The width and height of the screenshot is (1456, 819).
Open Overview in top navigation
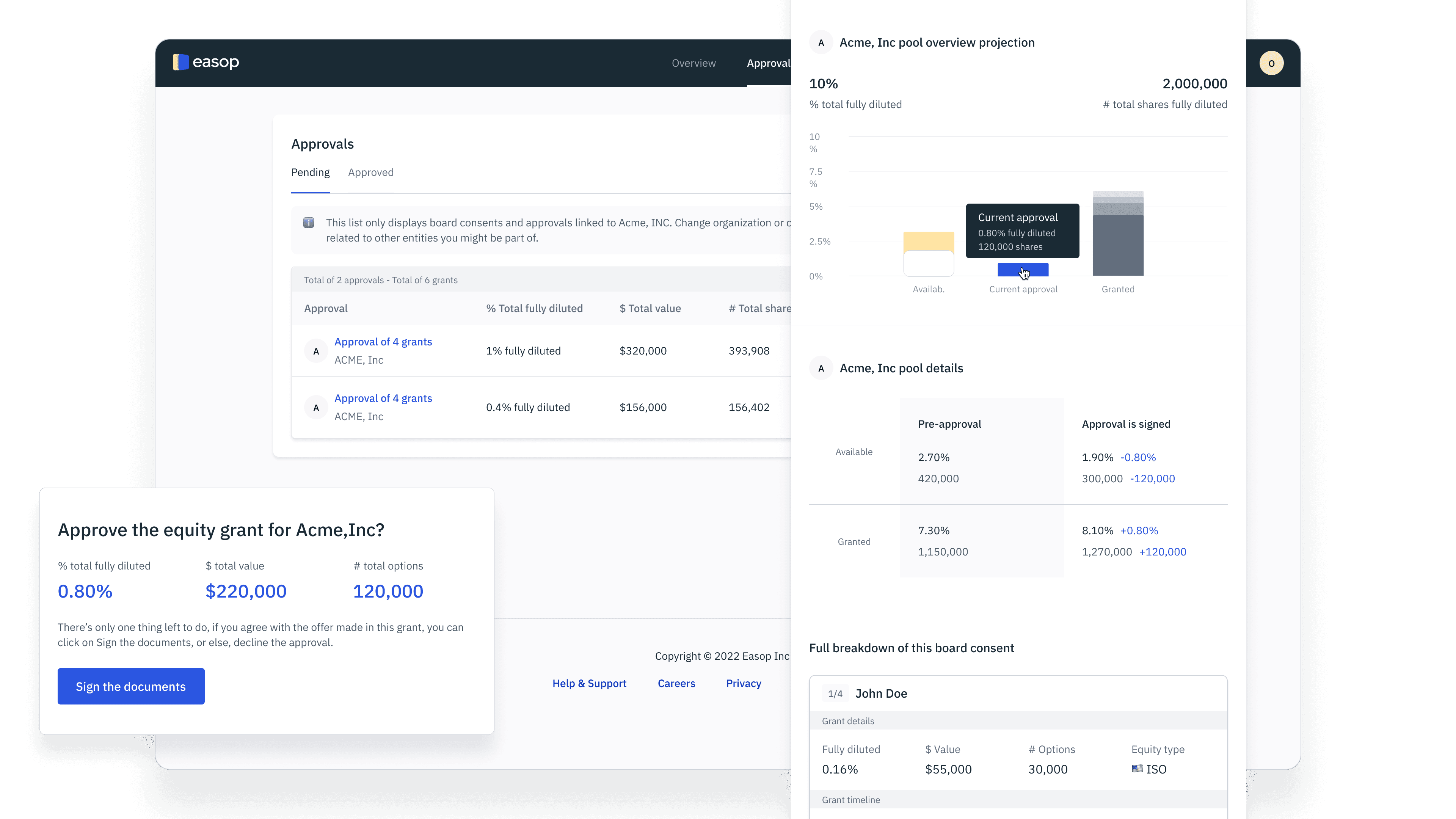(693, 63)
